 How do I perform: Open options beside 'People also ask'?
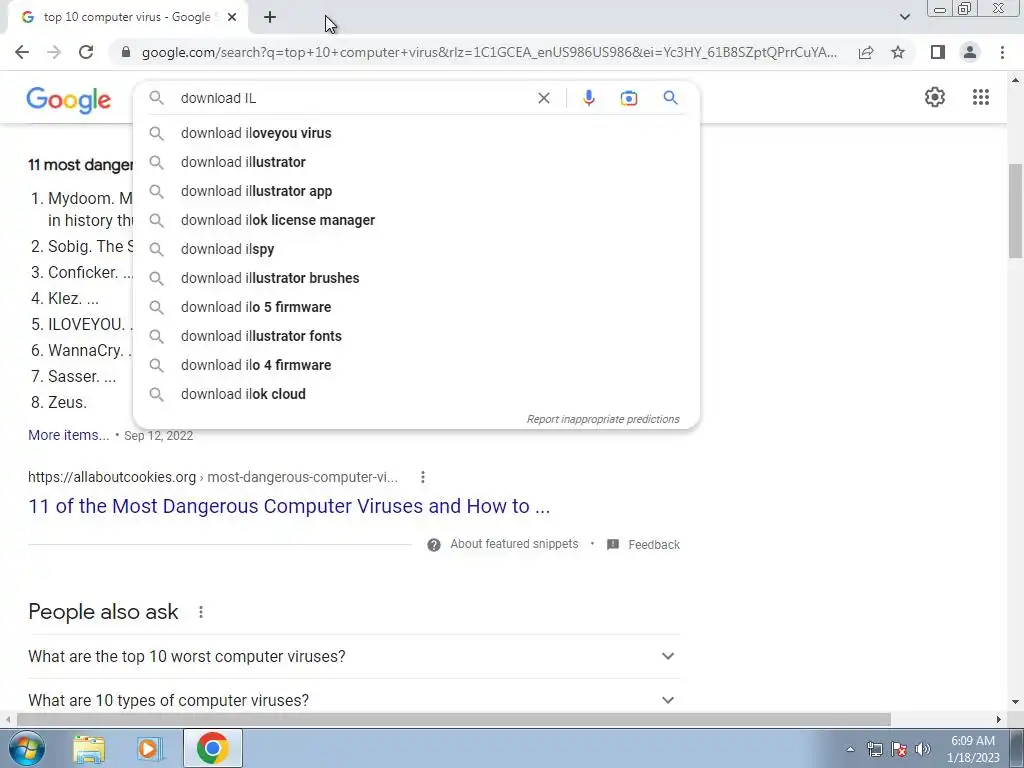click(201, 612)
